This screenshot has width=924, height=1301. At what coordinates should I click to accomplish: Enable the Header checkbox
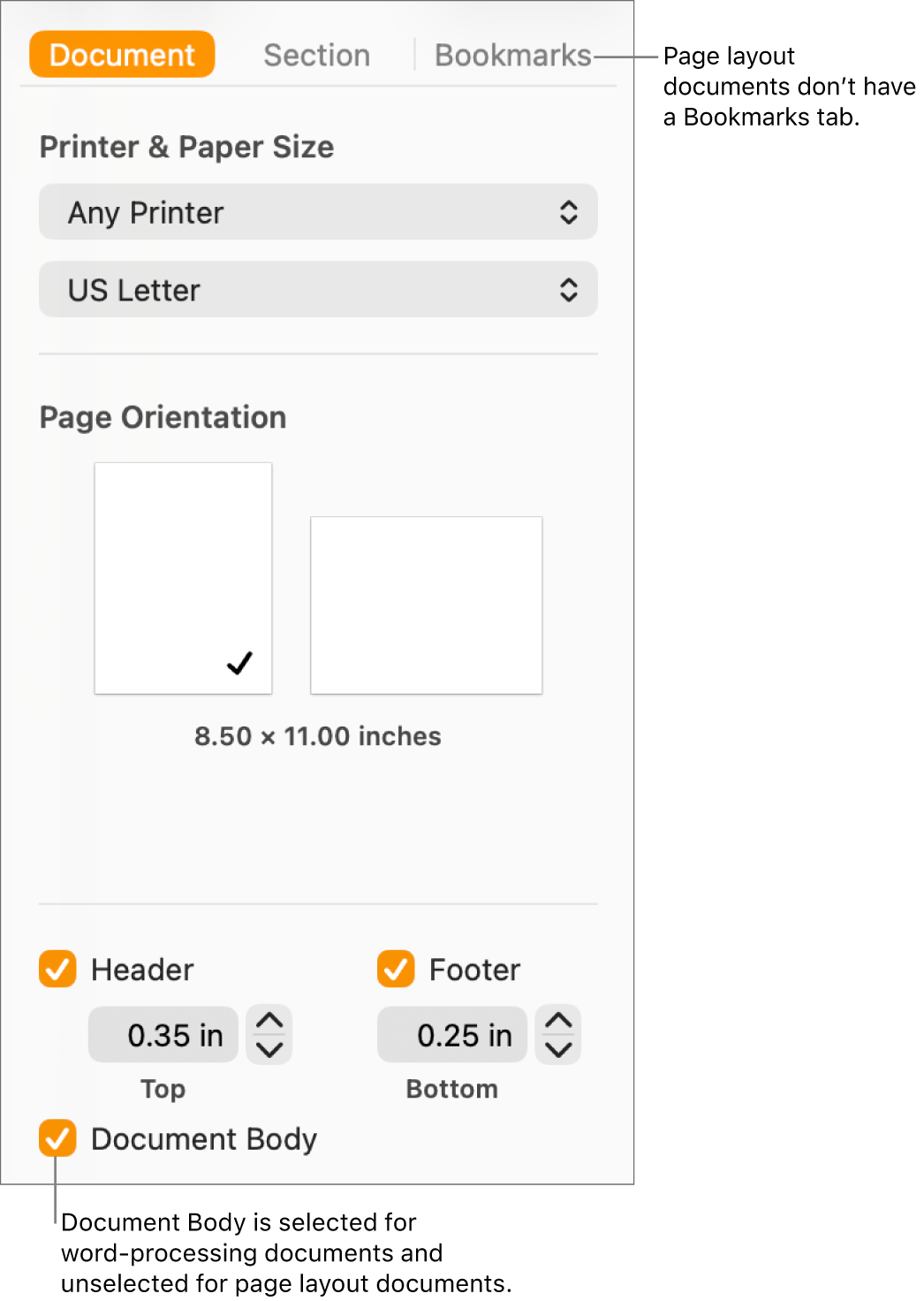tap(56, 970)
